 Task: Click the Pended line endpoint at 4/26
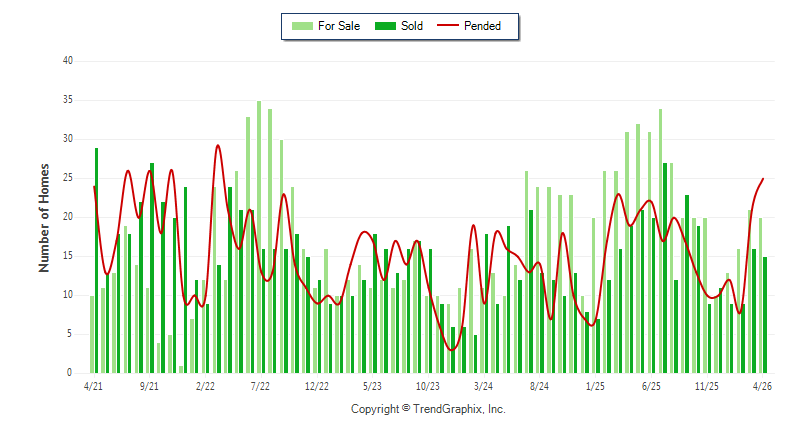pyautogui.click(x=763, y=179)
